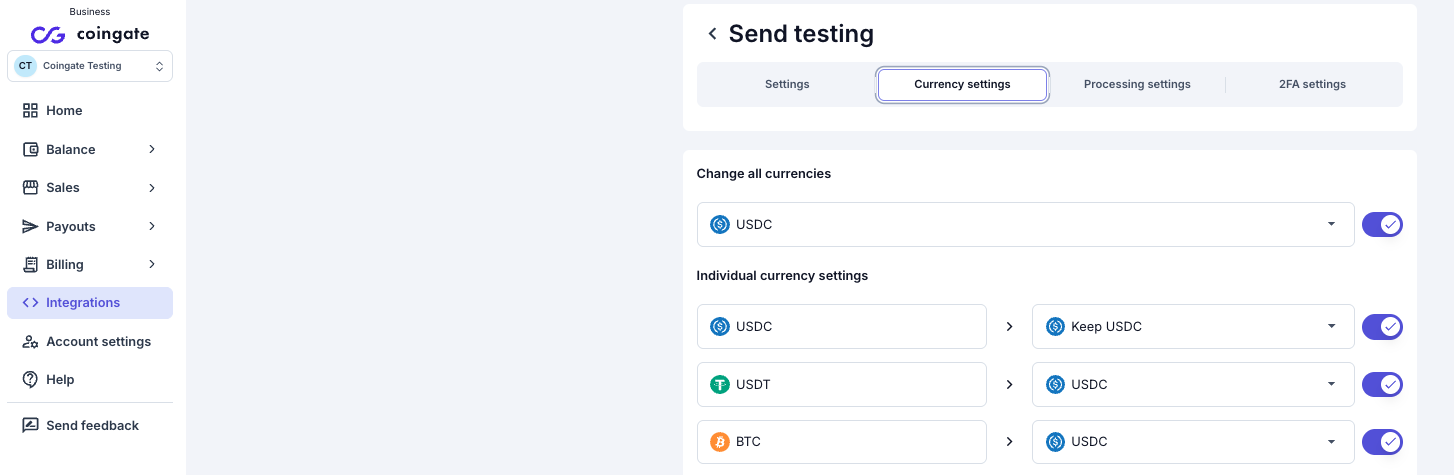Viewport: 1454px width, 475px height.
Task: Toggle the BTC currency switch
Action: click(1382, 442)
